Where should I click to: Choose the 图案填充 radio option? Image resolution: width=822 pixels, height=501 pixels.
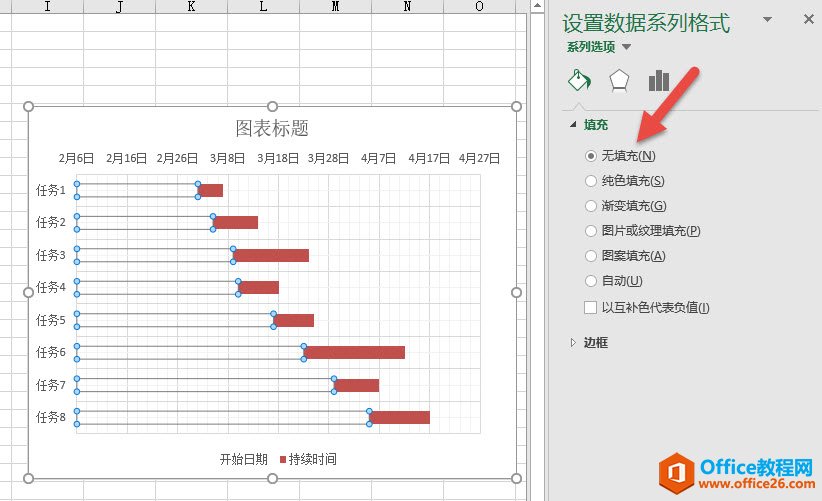592,256
